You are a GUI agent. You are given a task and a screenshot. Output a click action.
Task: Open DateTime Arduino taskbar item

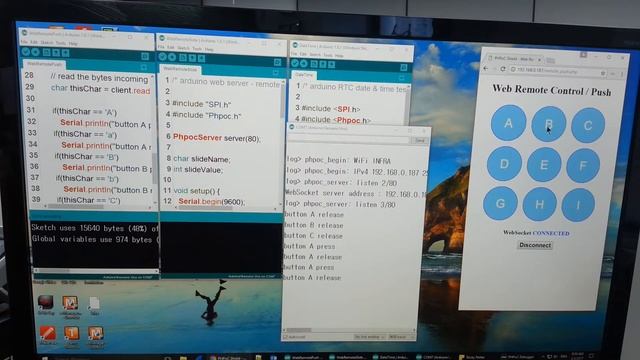(391, 357)
